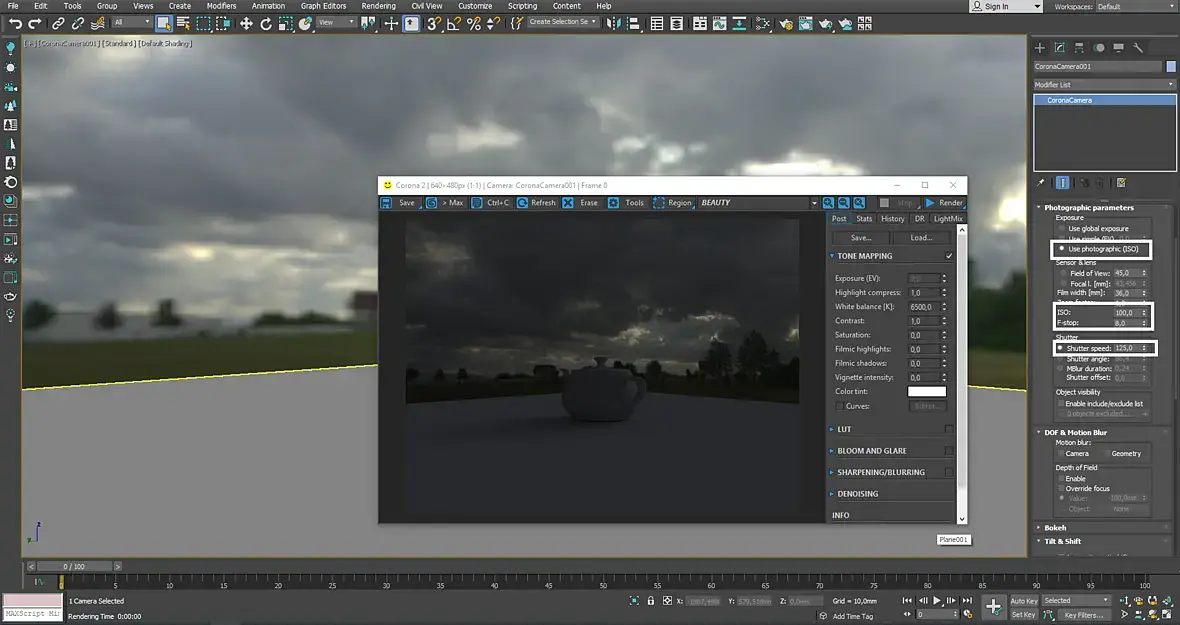Select the Move transform tool
The height and width of the screenshot is (625, 1180).
246,23
